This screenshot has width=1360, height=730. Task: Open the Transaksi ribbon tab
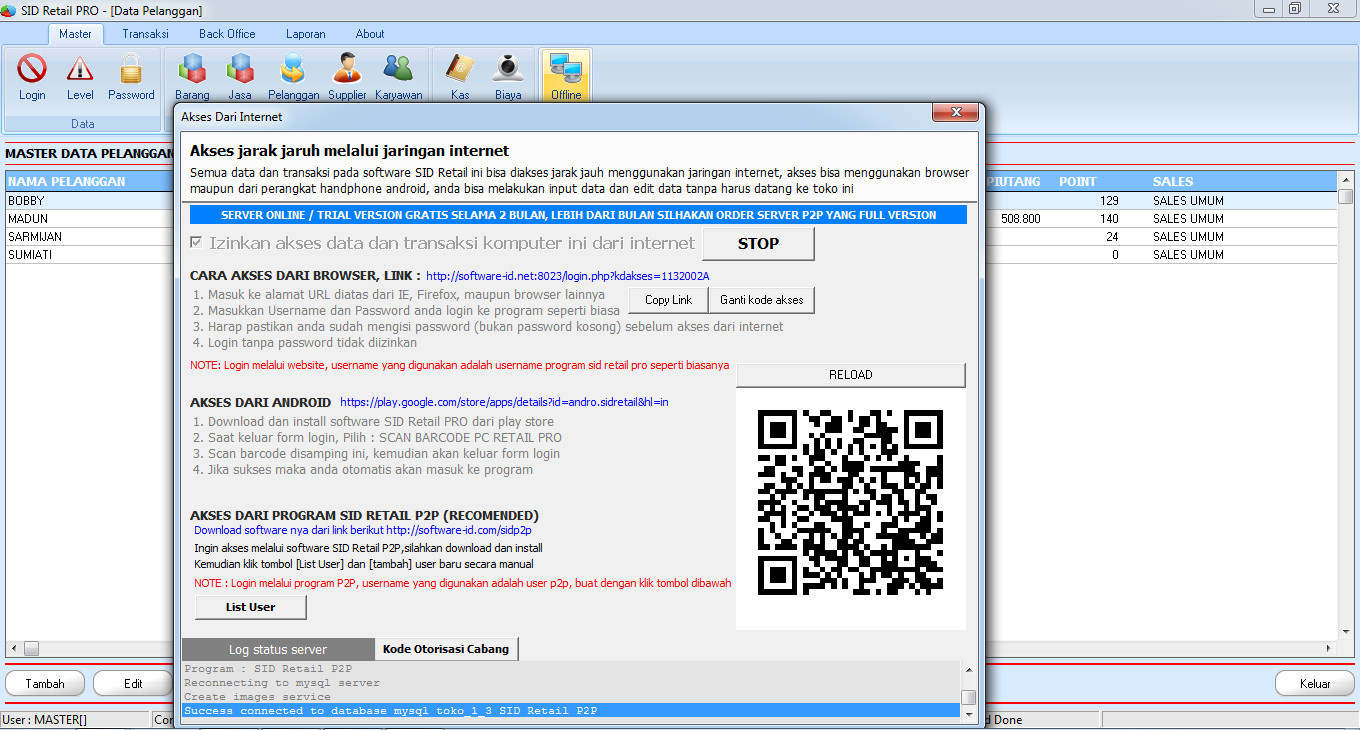pyautogui.click(x=146, y=34)
